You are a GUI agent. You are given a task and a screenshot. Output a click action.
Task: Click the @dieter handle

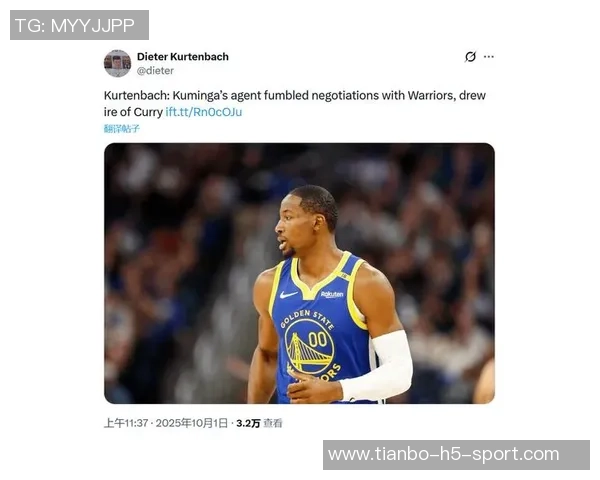155,70
